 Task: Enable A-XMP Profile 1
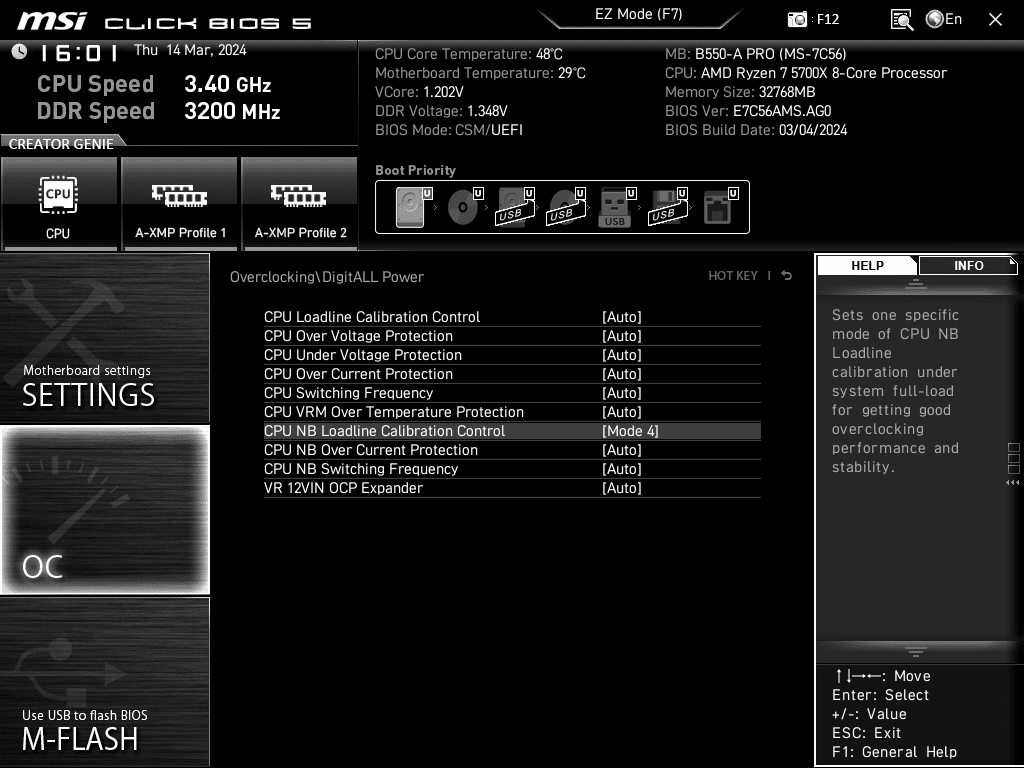(x=180, y=203)
